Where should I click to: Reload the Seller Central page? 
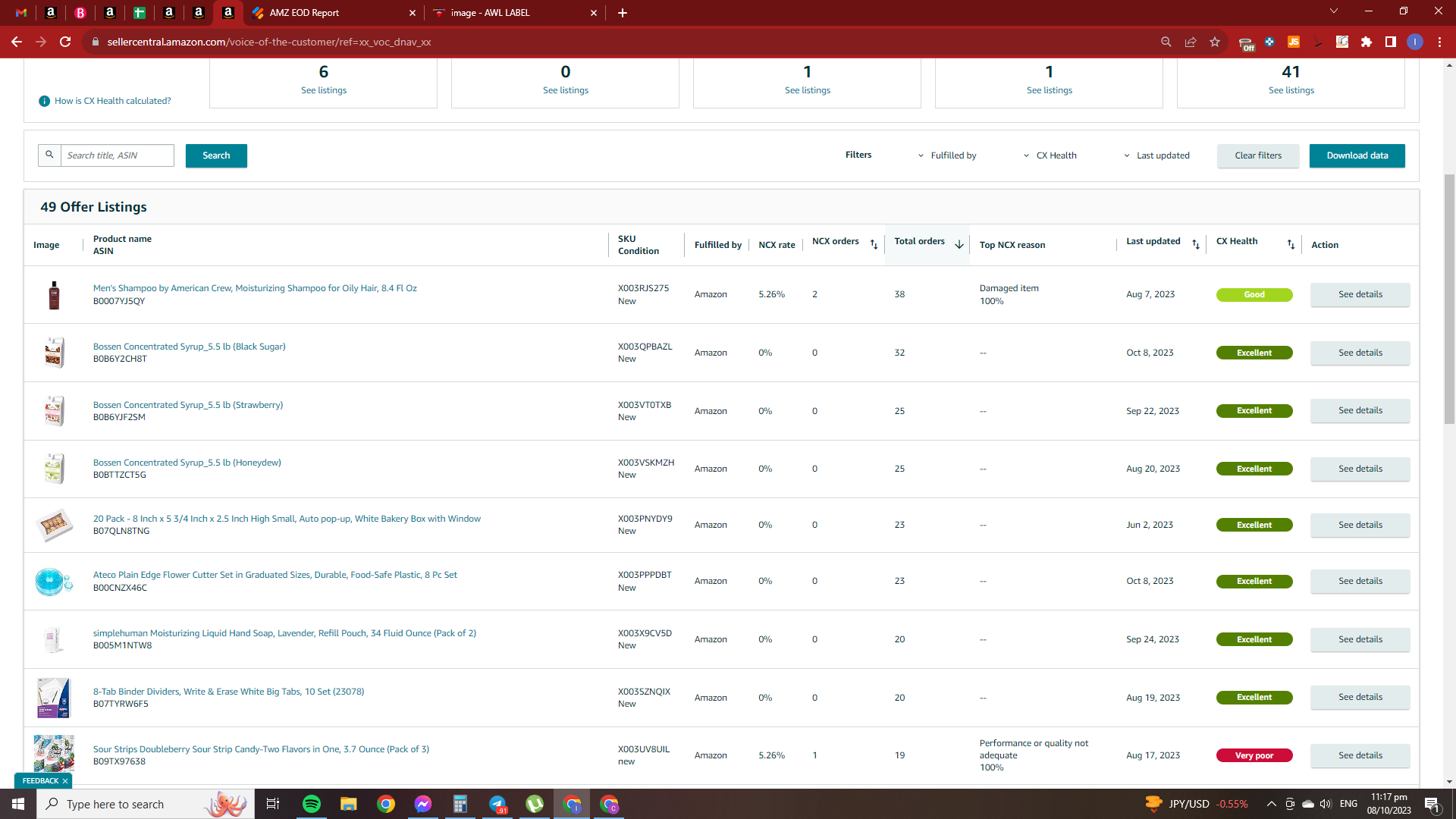click(x=65, y=42)
